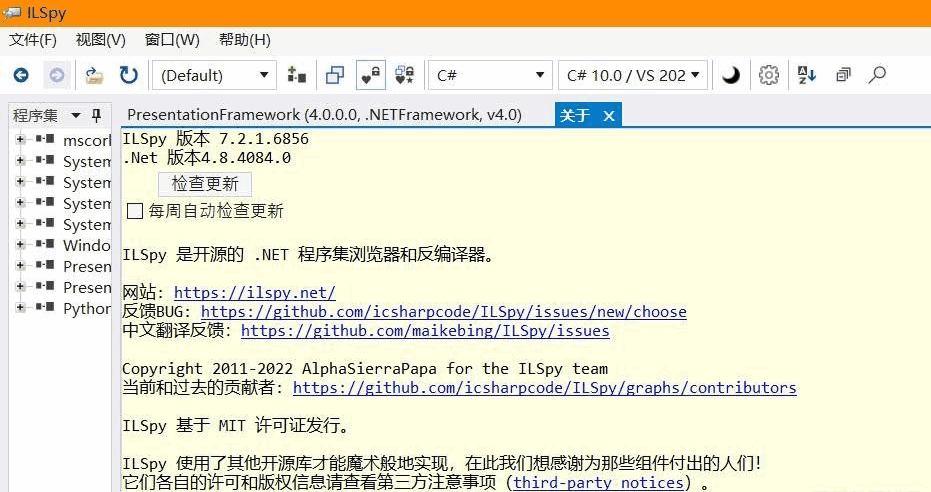The image size is (931, 492).
Task: Open the (Default) assembly list dropdown
Action: (x=214, y=75)
